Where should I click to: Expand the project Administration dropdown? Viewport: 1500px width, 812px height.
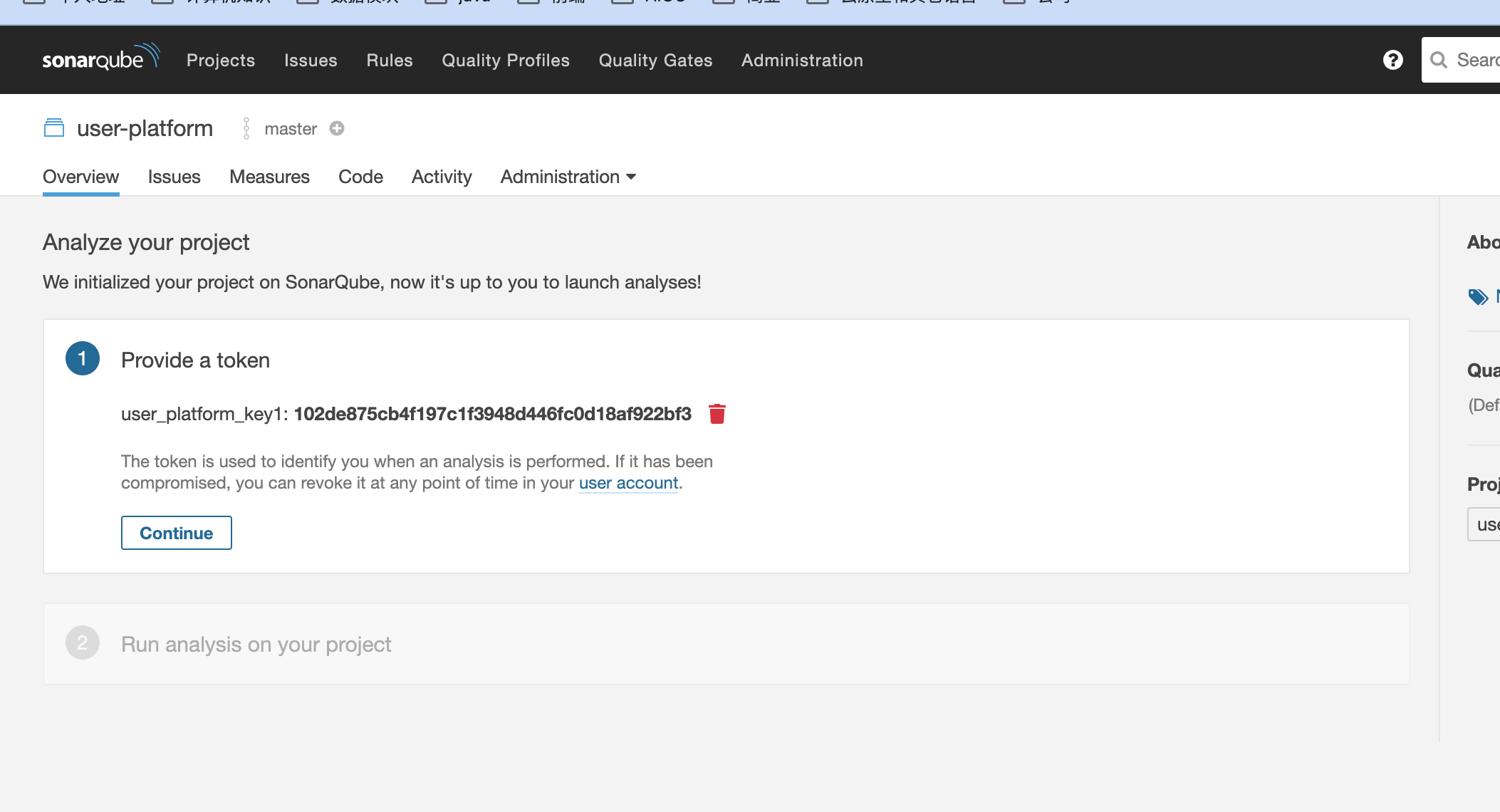(568, 177)
